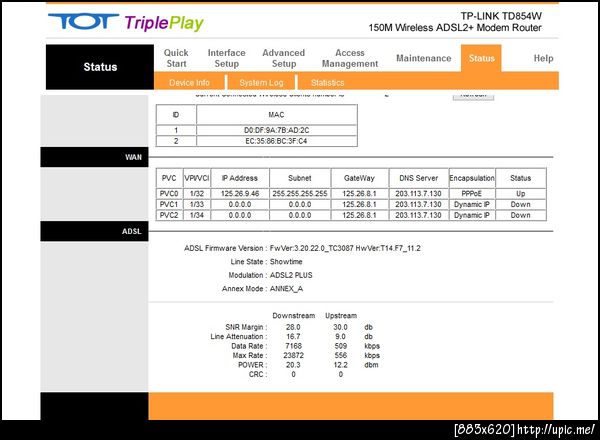Screen dimensions: 600x440
Task: Click the VPI/VCI value 1/33
Action: 197,204
